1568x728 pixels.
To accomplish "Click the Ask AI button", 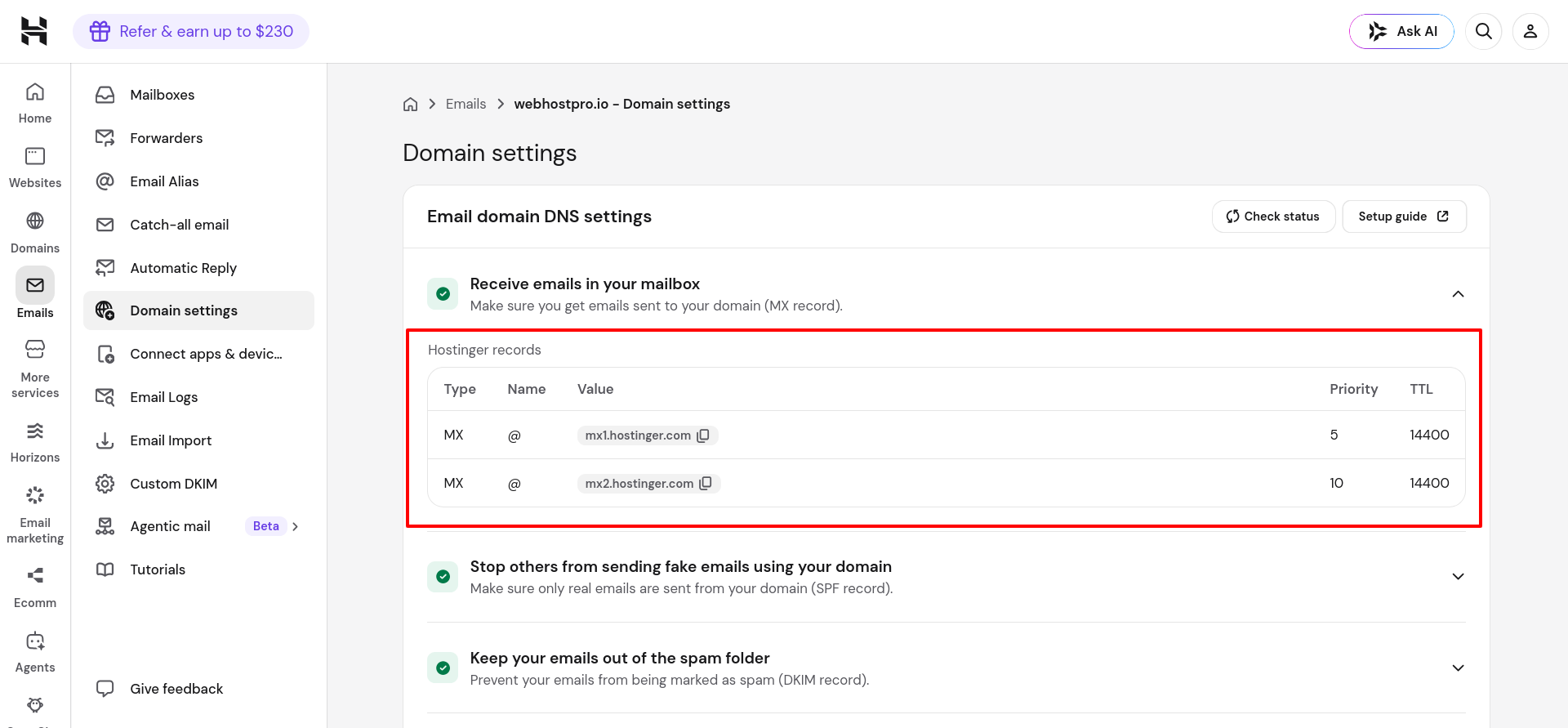I will tap(1401, 31).
